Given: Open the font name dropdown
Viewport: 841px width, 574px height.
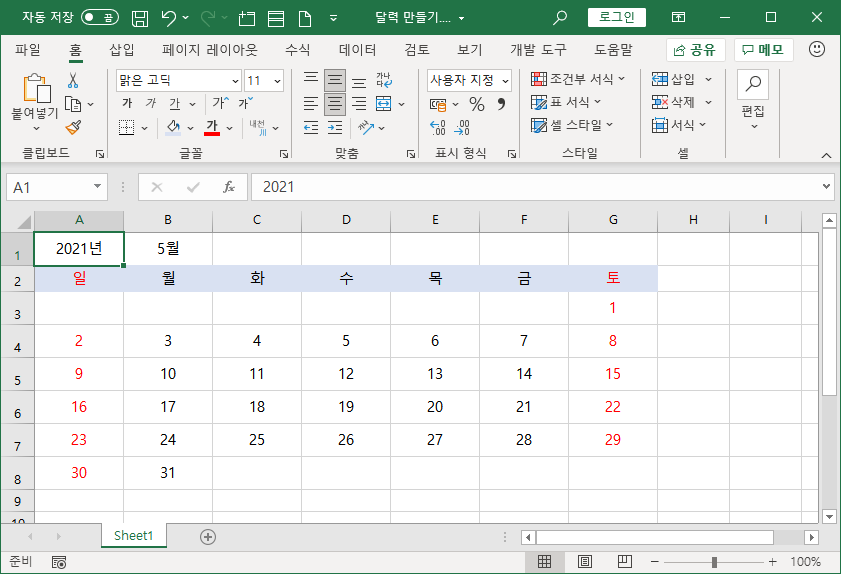Looking at the screenshot, I should pyautogui.click(x=235, y=81).
